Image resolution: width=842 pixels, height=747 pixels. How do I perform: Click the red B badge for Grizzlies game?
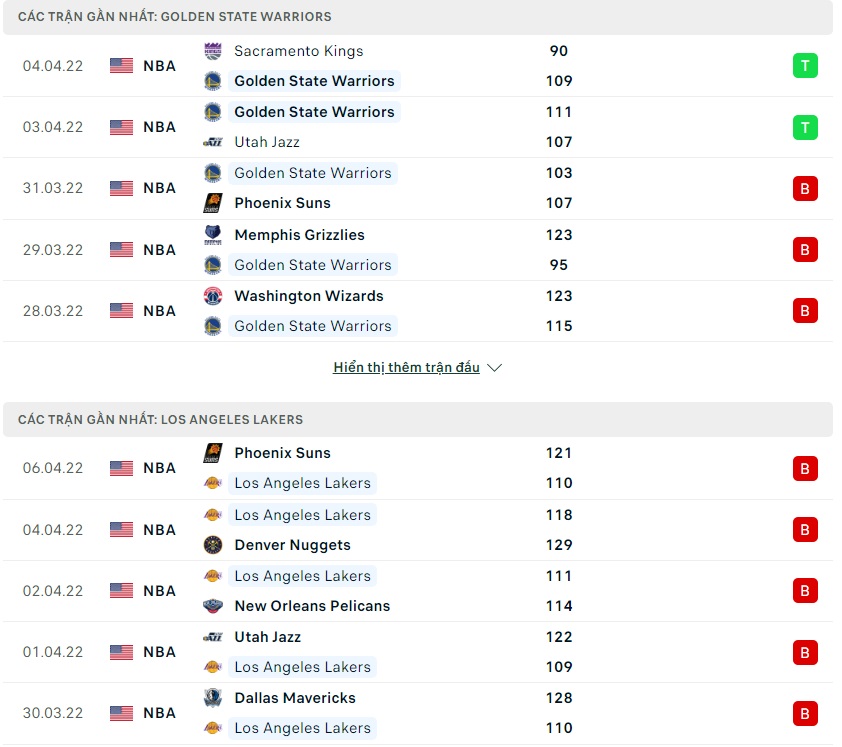805,249
